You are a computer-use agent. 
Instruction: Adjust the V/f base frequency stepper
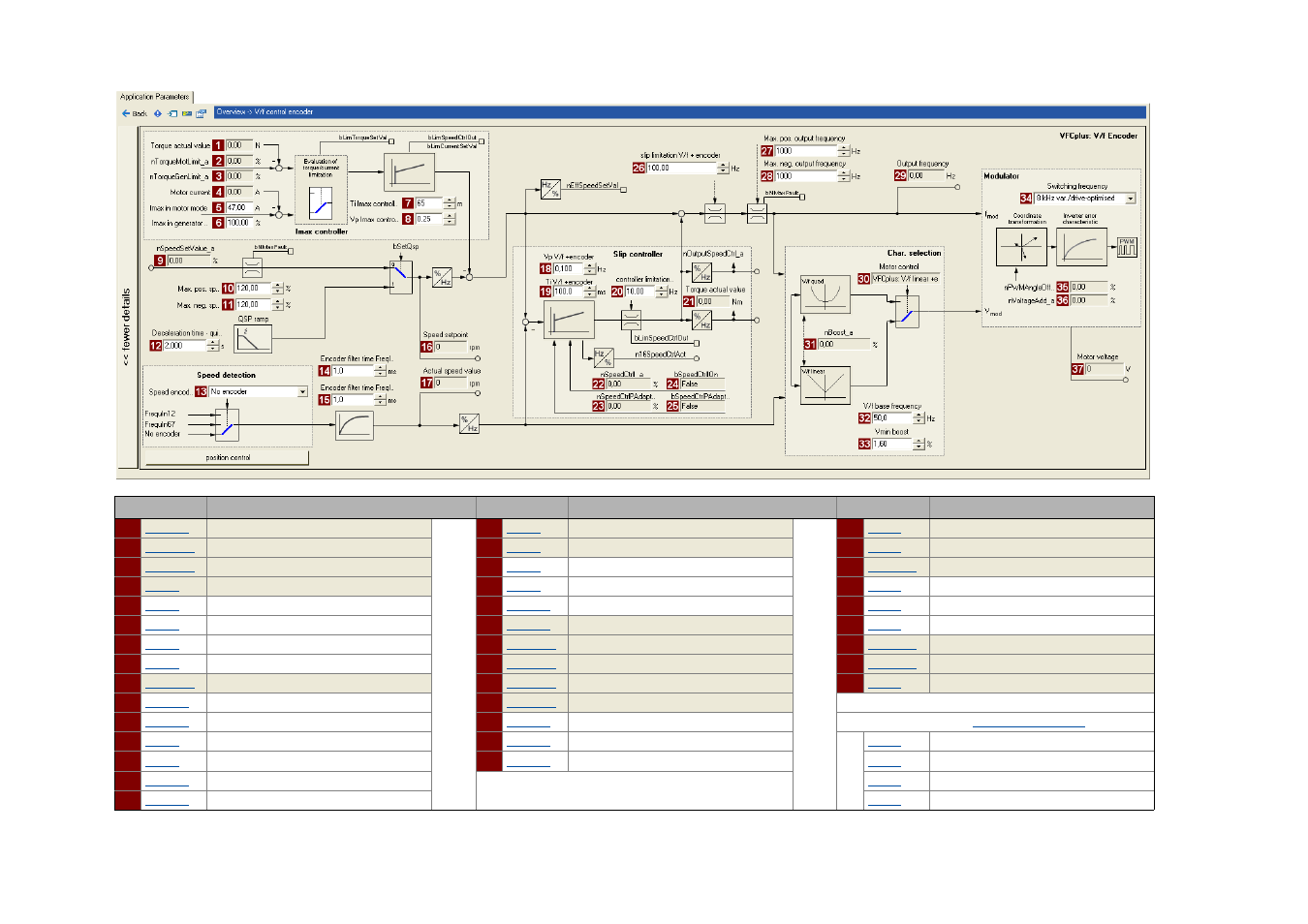click(x=919, y=418)
